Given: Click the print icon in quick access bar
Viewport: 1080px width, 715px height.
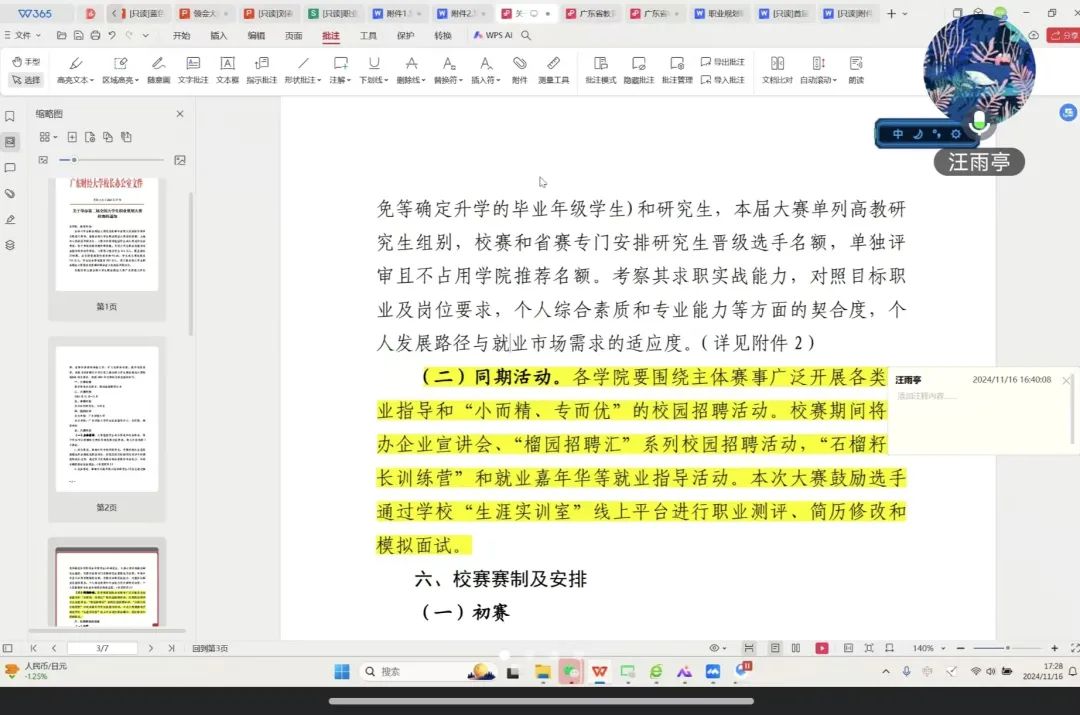Looking at the screenshot, I should tap(95, 35).
